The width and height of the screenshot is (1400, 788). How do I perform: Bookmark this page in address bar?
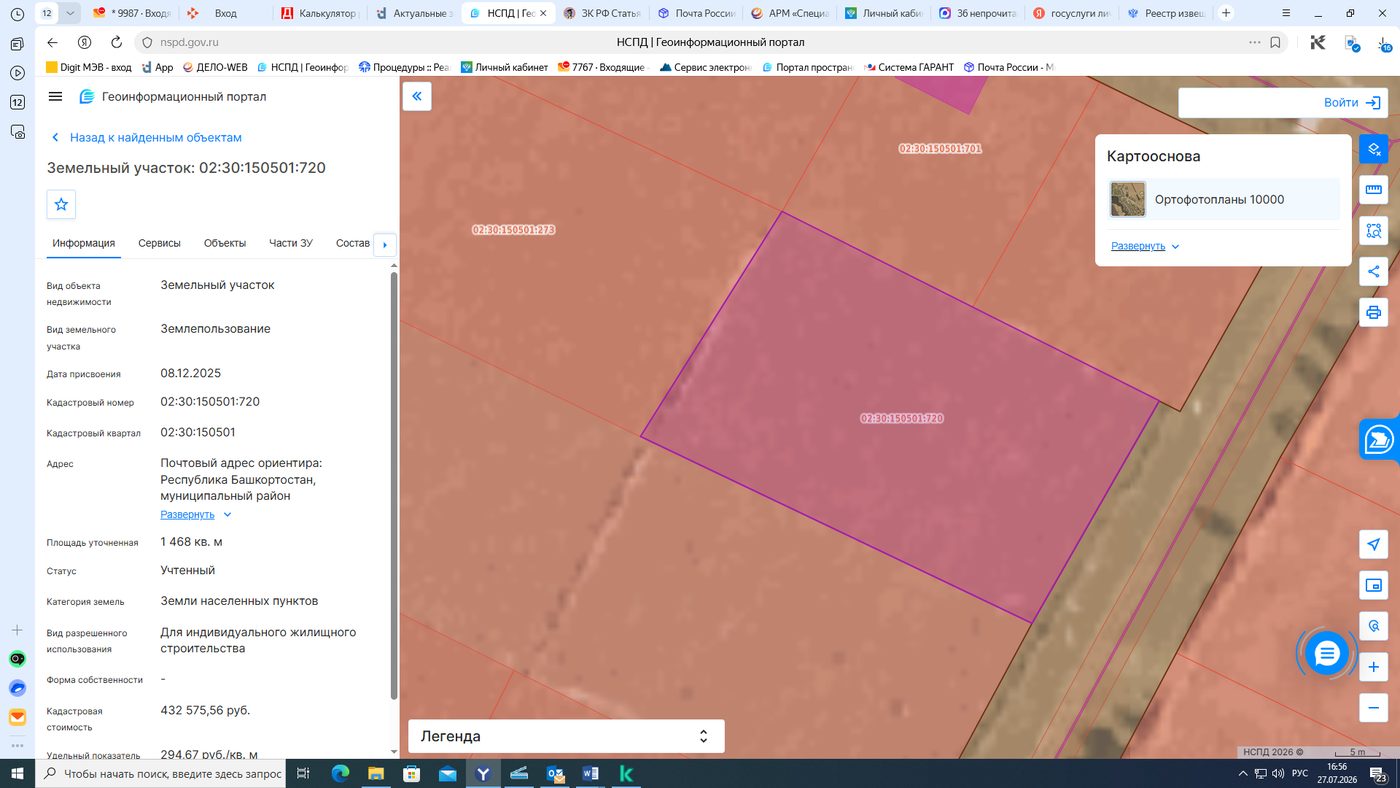point(1276,43)
